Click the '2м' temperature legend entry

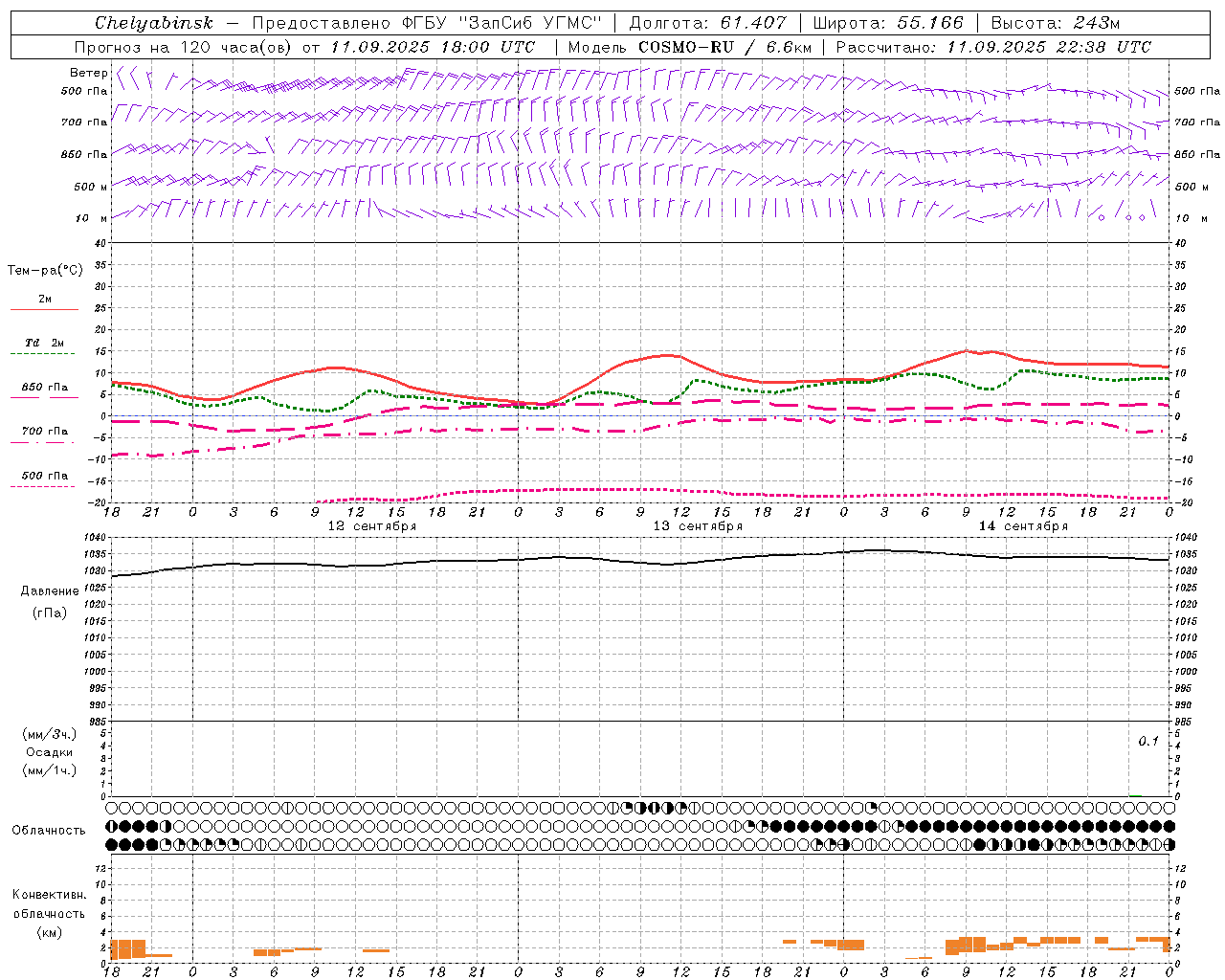(45, 300)
